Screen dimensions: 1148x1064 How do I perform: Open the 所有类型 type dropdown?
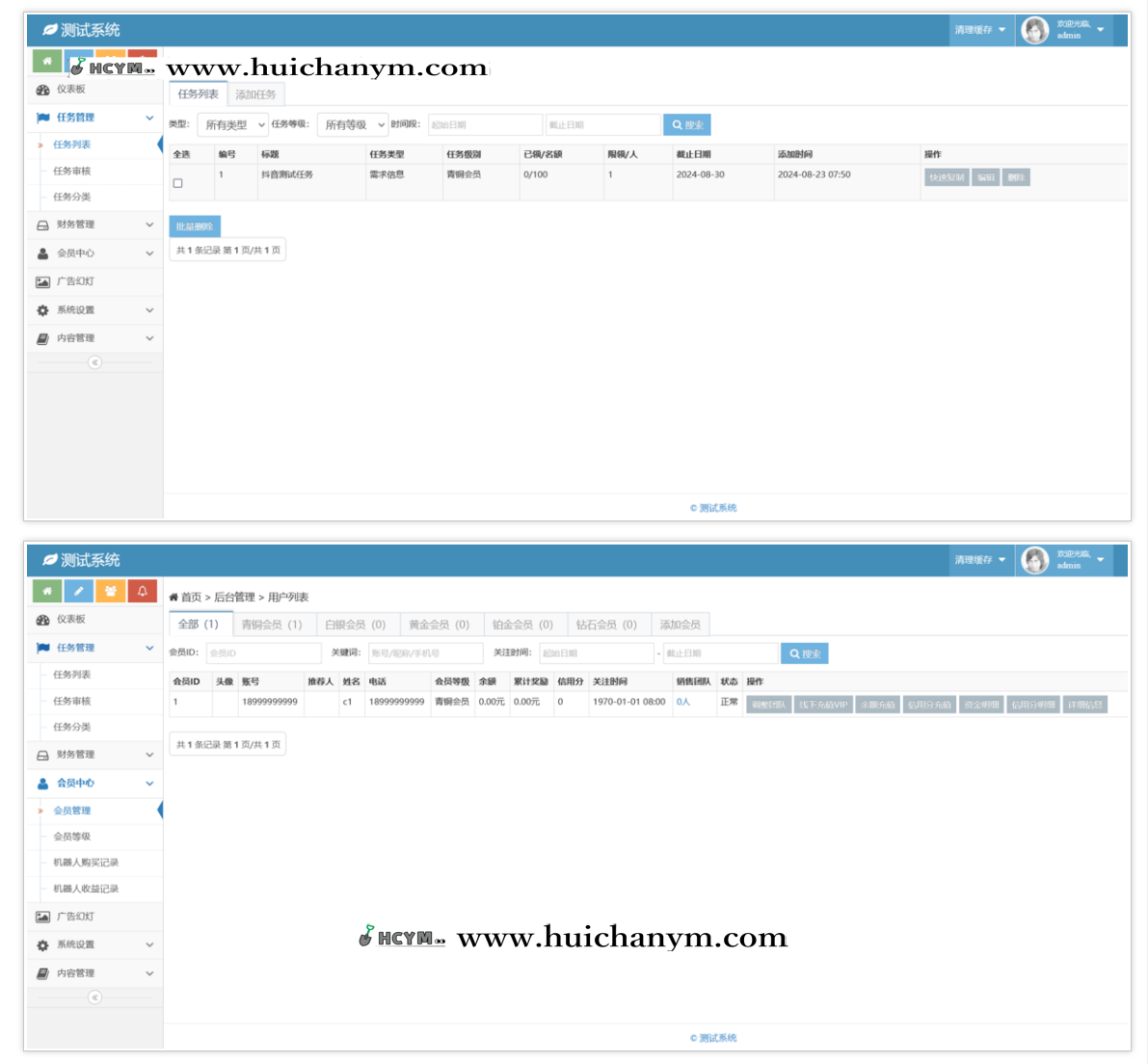click(x=232, y=125)
